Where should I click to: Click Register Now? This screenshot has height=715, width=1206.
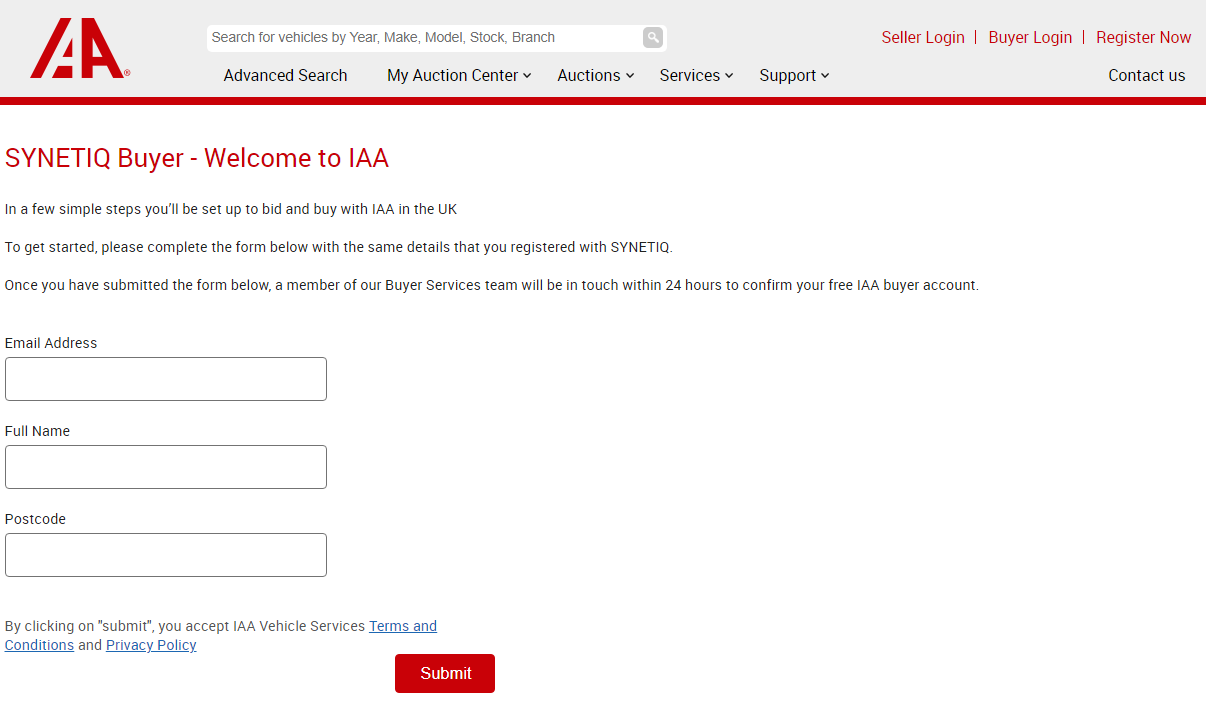click(x=1143, y=37)
